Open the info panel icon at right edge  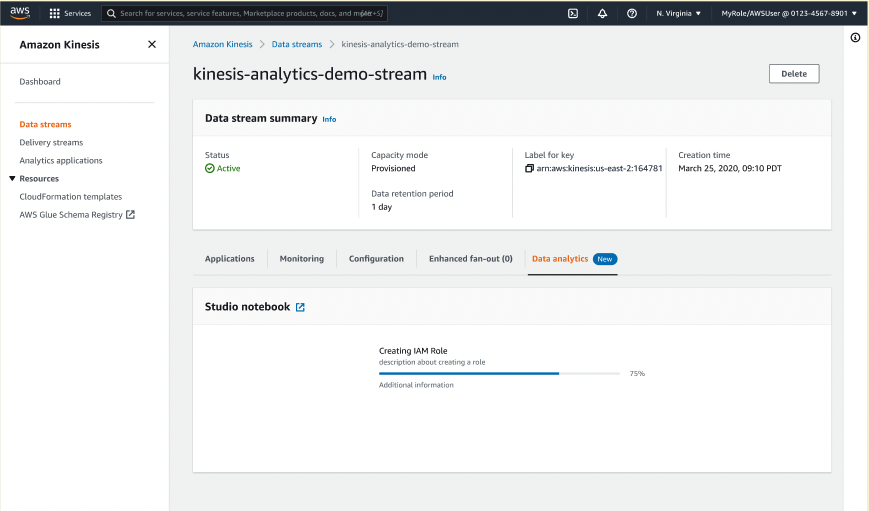pyautogui.click(x=856, y=38)
